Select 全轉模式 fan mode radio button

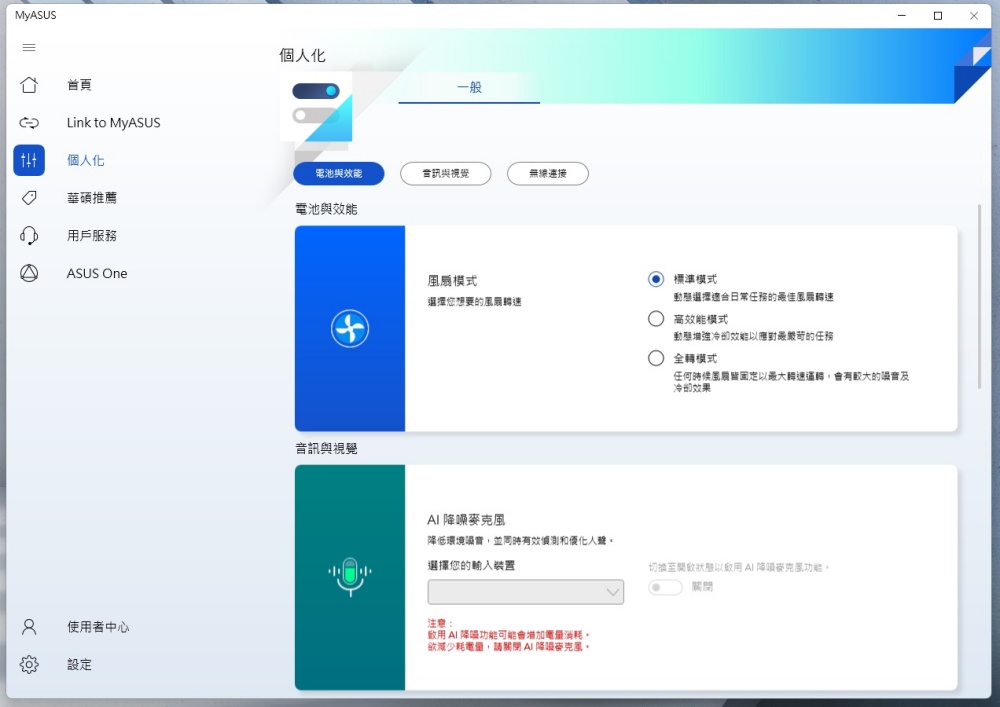656,358
